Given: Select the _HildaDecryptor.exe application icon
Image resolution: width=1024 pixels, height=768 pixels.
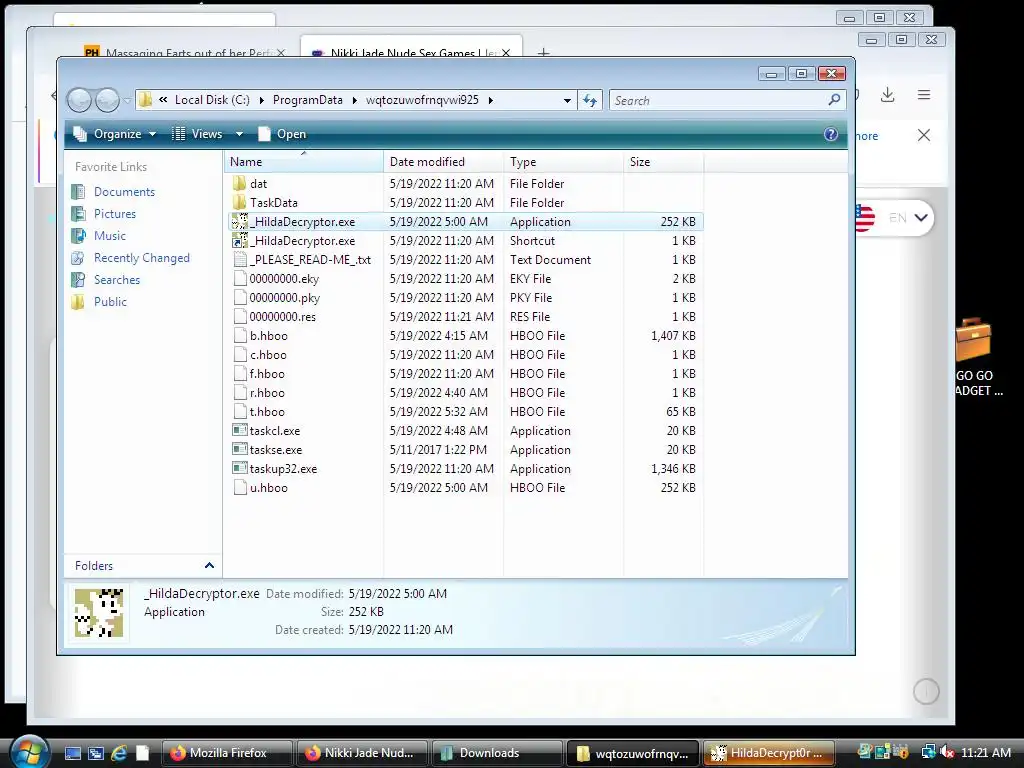Looking at the screenshot, I should (x=240, y=221).
